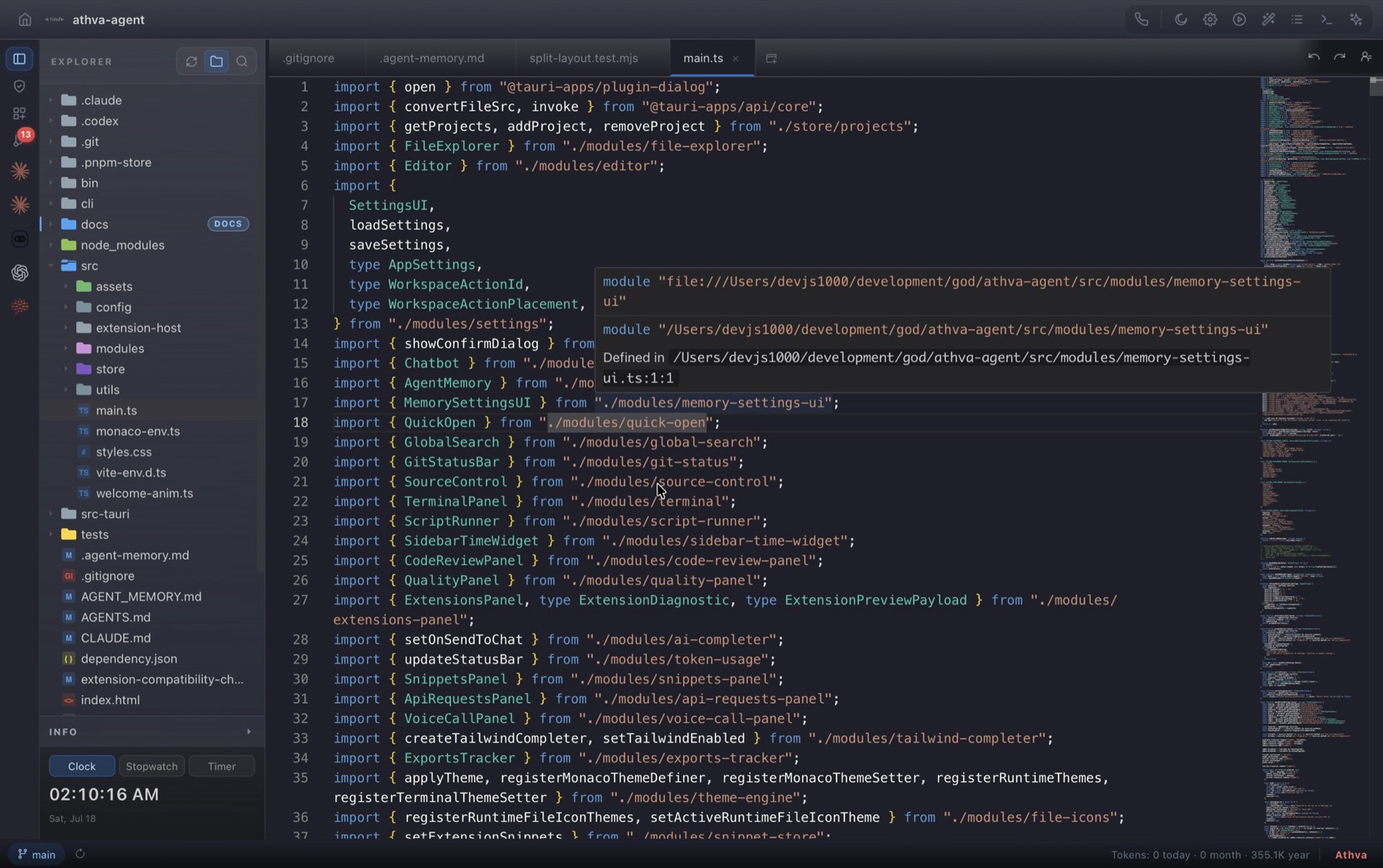1383x868 pixels.
Task: Open the terminal prompt icon
Action: 1326,19
